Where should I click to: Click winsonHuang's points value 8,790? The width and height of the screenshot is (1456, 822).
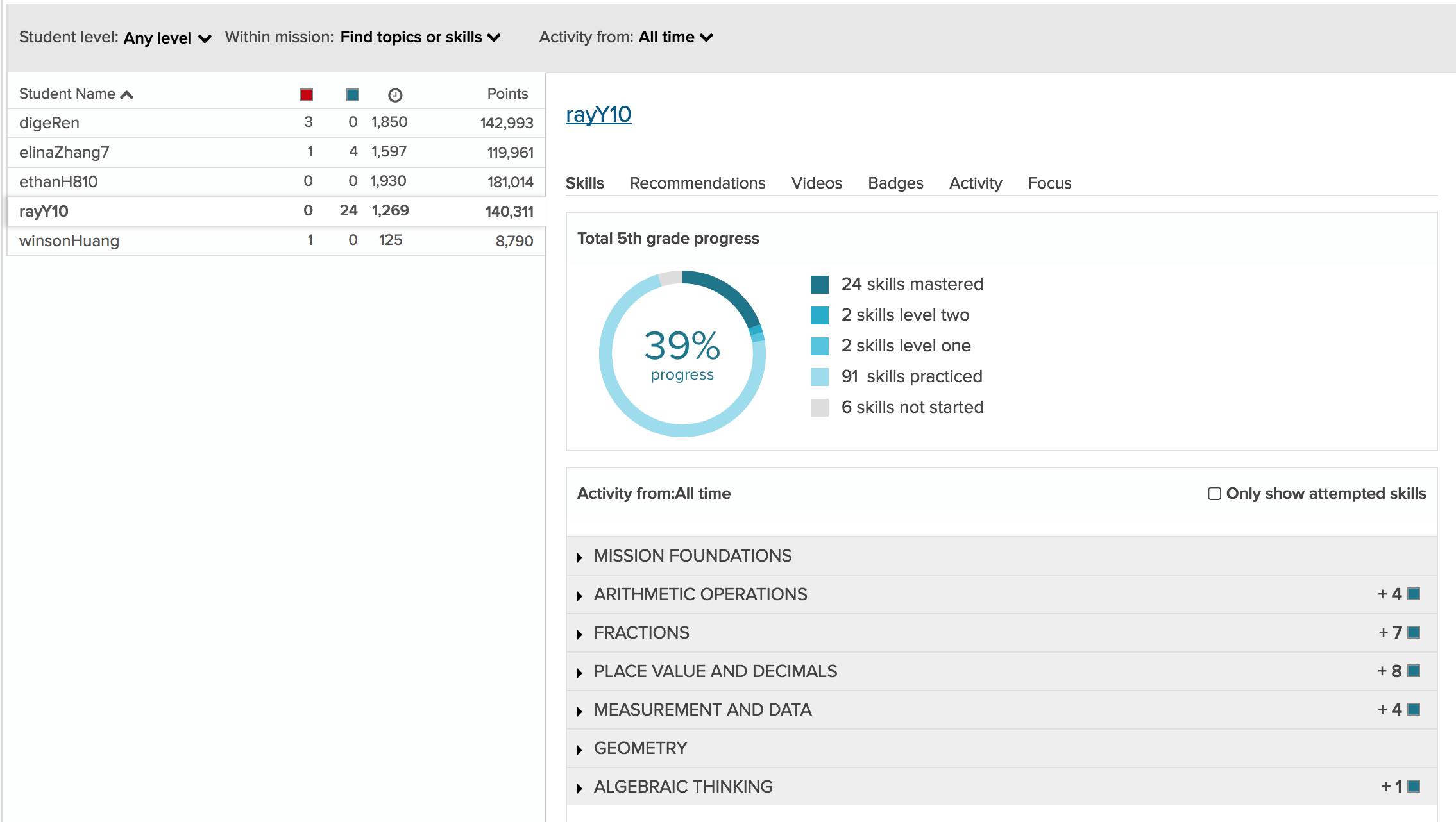point(514,241)
